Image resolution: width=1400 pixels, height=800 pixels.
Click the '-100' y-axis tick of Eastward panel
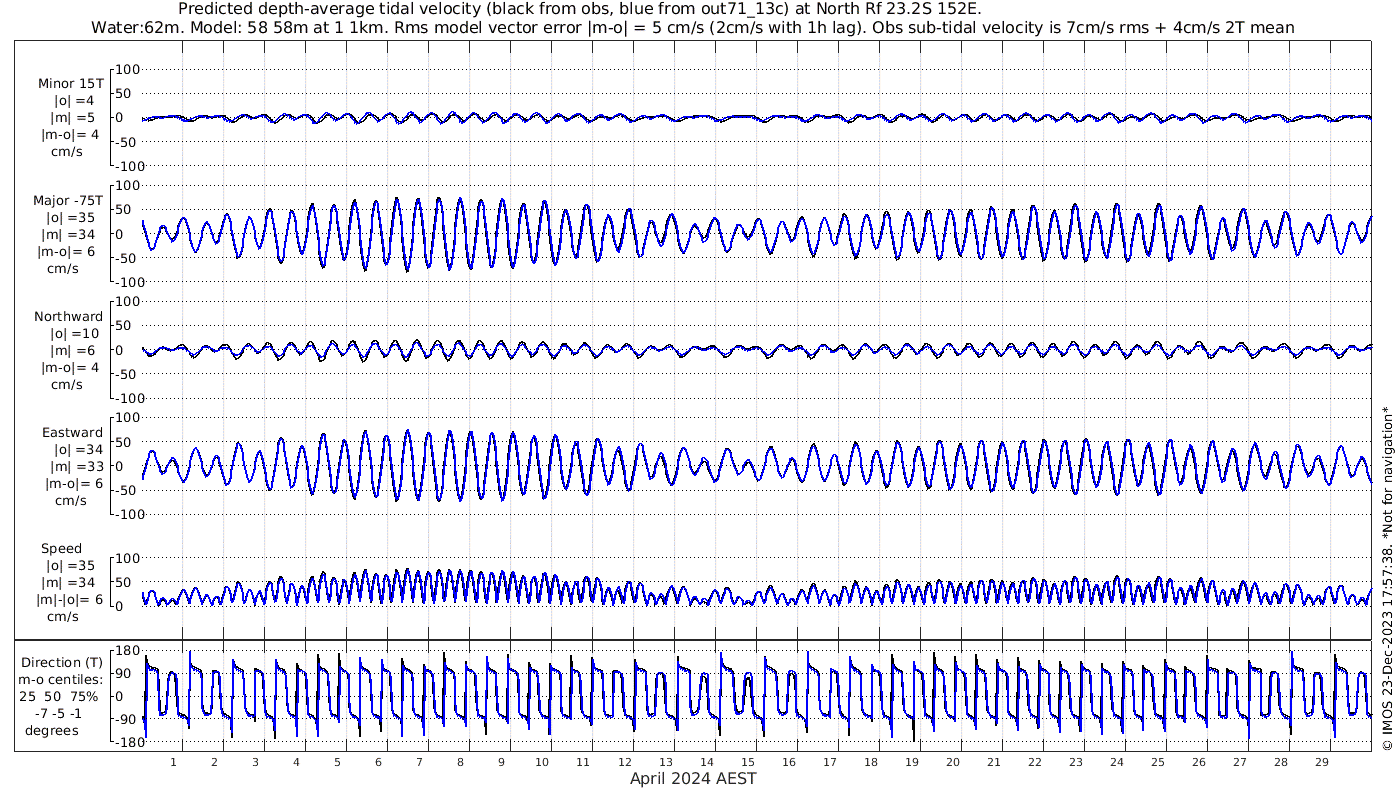point(128,514)
